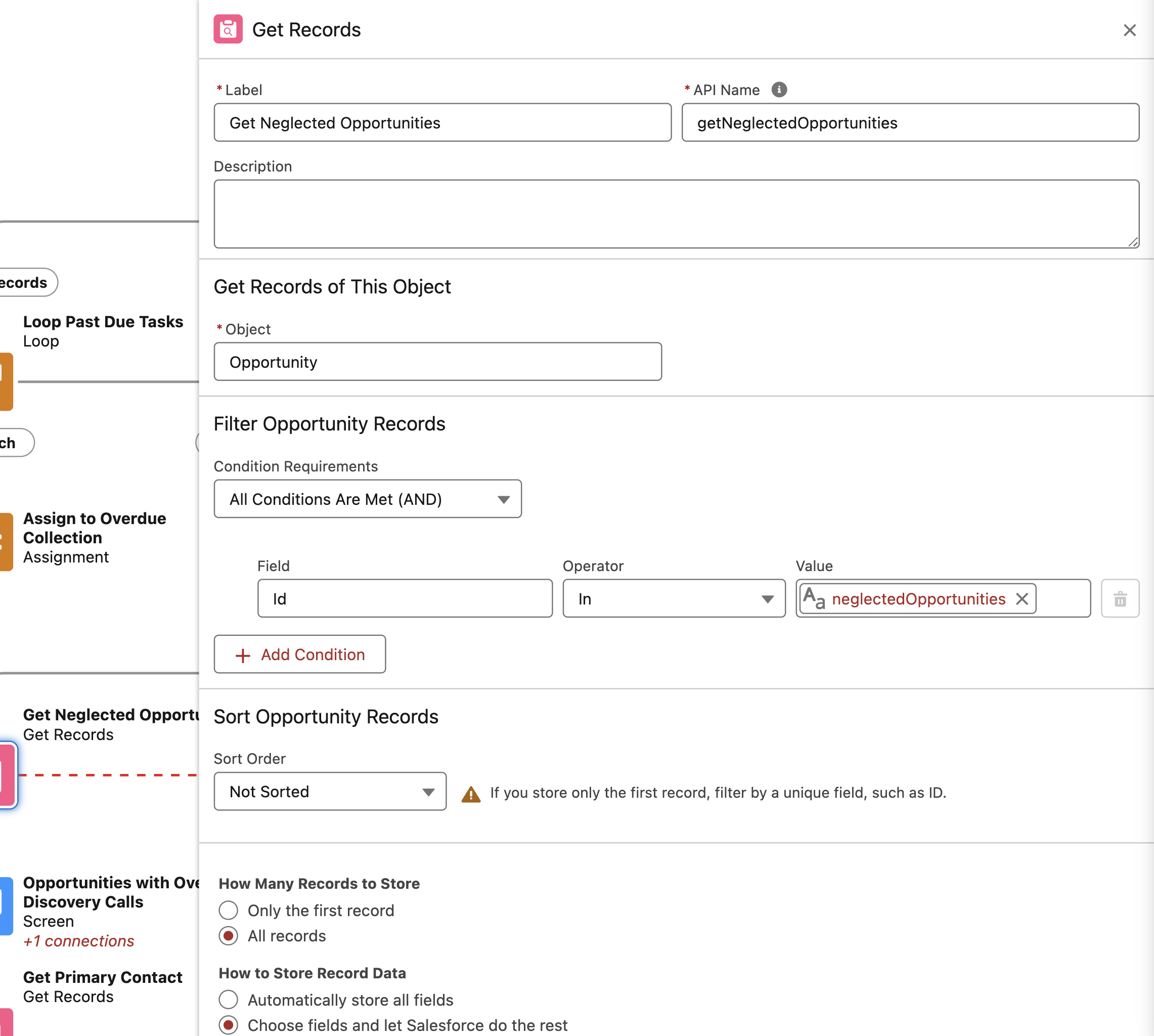Click the orange Assignment element icon

click(6, 541)
